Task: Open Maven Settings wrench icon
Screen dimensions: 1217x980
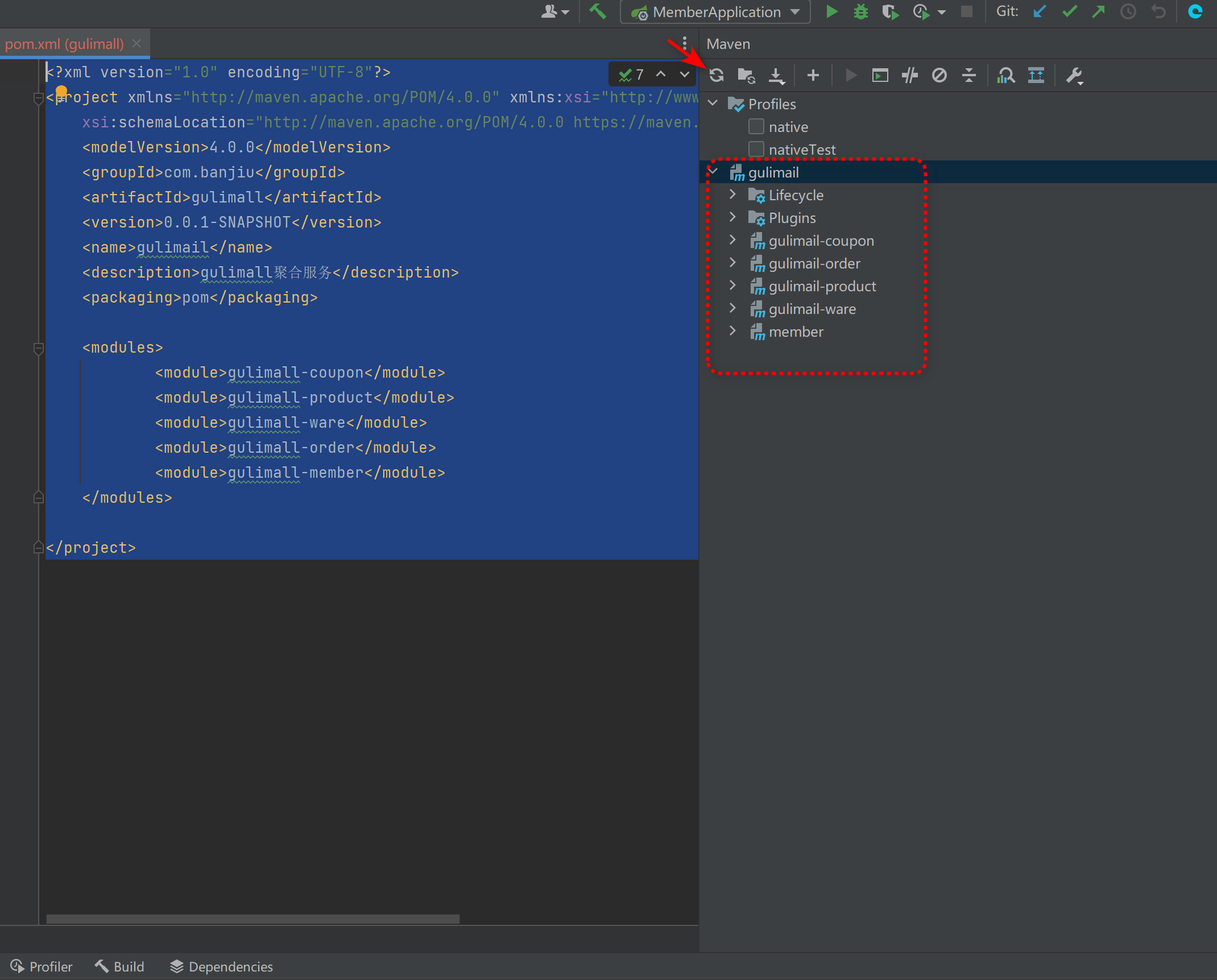Action: pyautogui.click(x=1074, y=75)
